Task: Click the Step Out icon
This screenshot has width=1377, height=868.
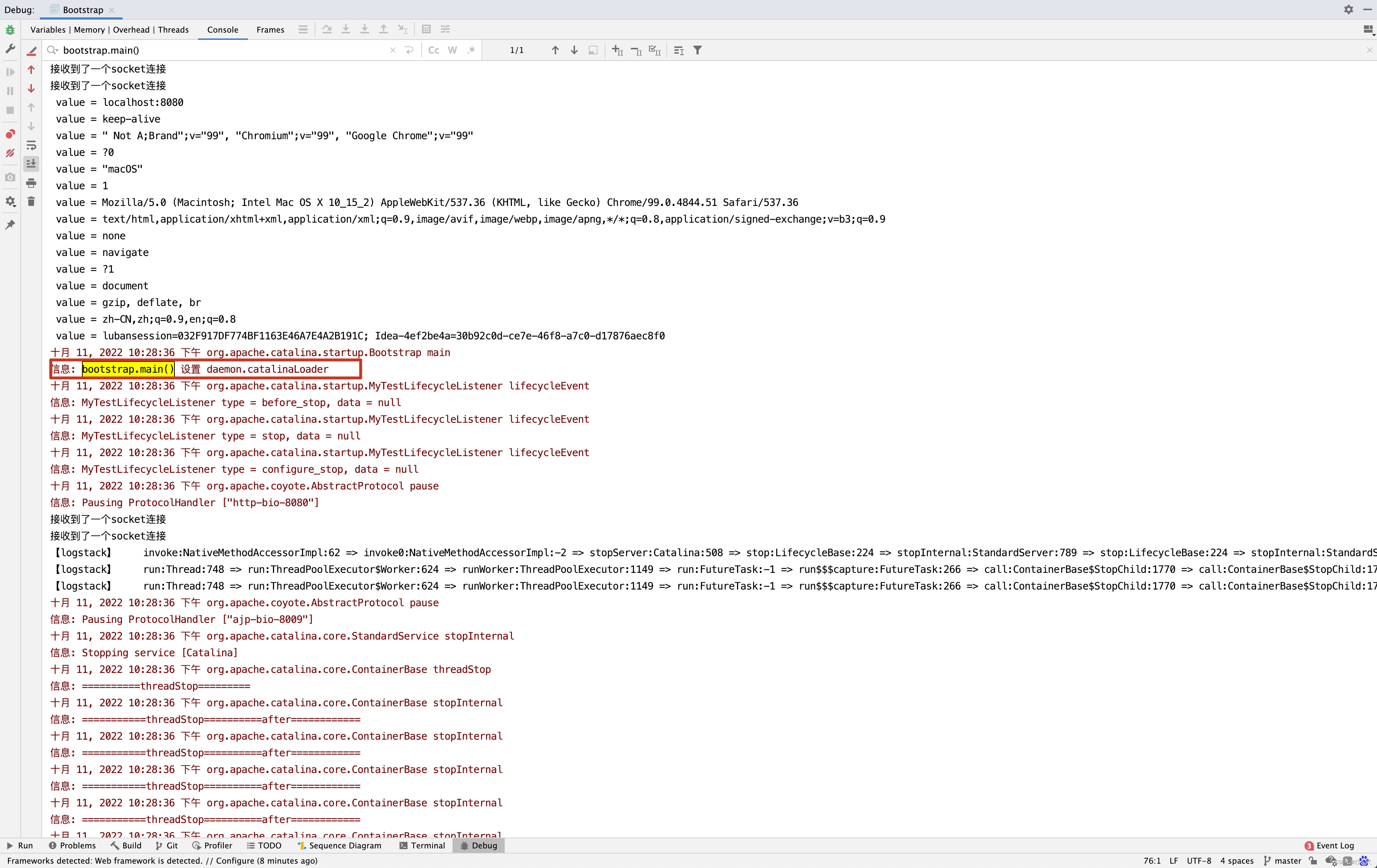Action: click(384, 29)
